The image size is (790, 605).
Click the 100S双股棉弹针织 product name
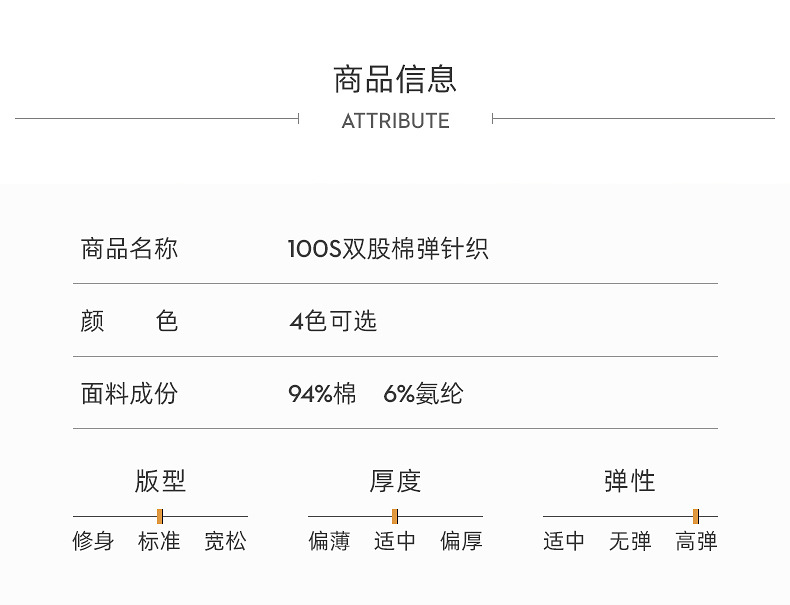[x=388, y=249]
